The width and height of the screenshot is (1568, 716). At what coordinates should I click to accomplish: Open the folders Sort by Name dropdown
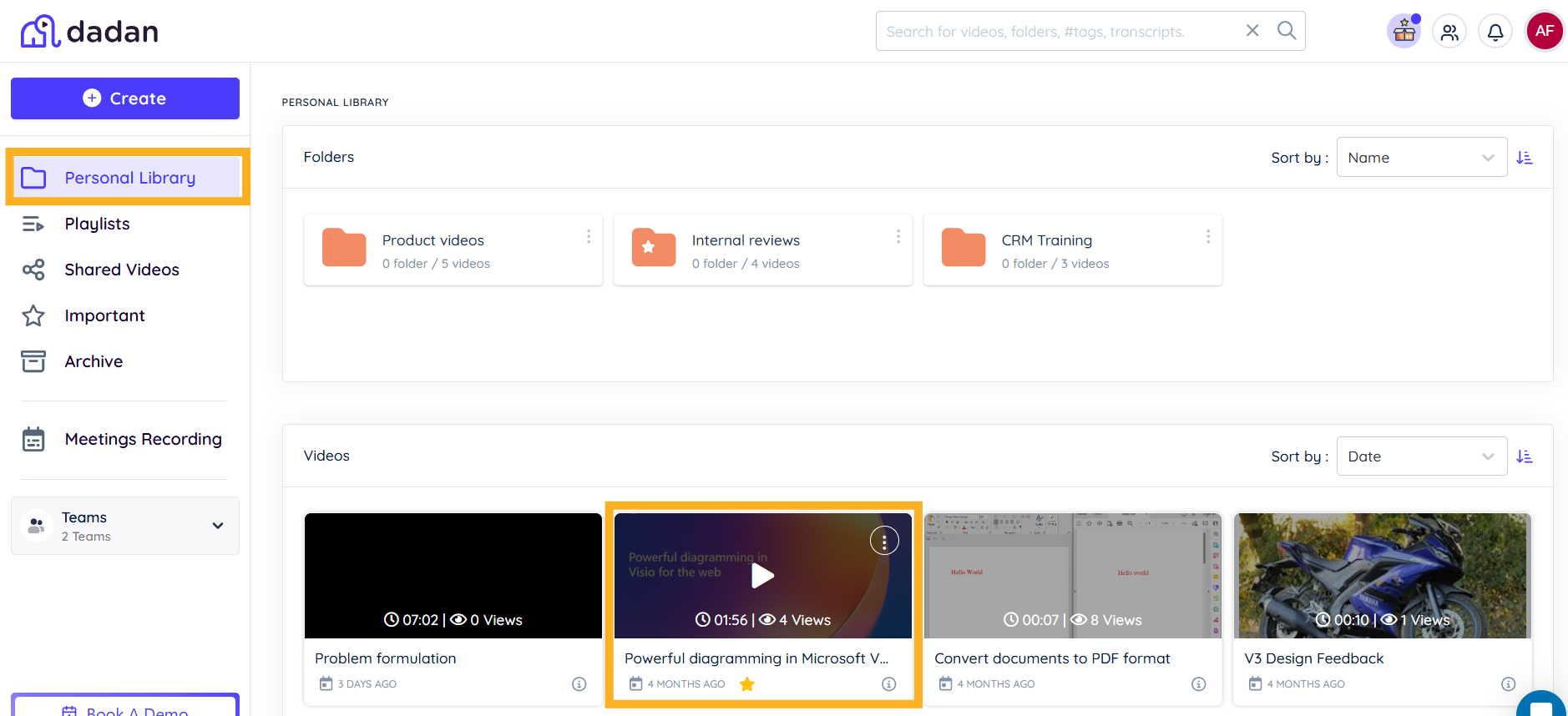point(1422,157)
